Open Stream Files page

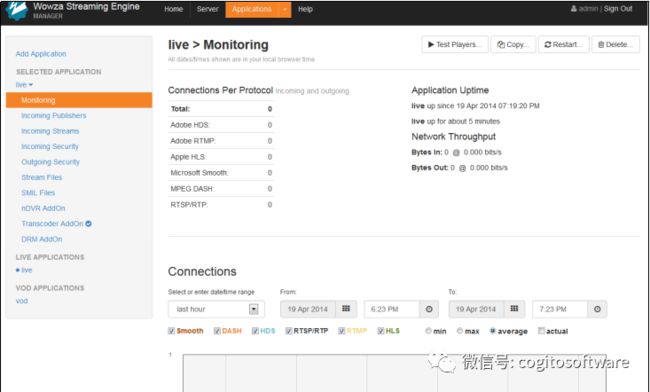point(42,177)
